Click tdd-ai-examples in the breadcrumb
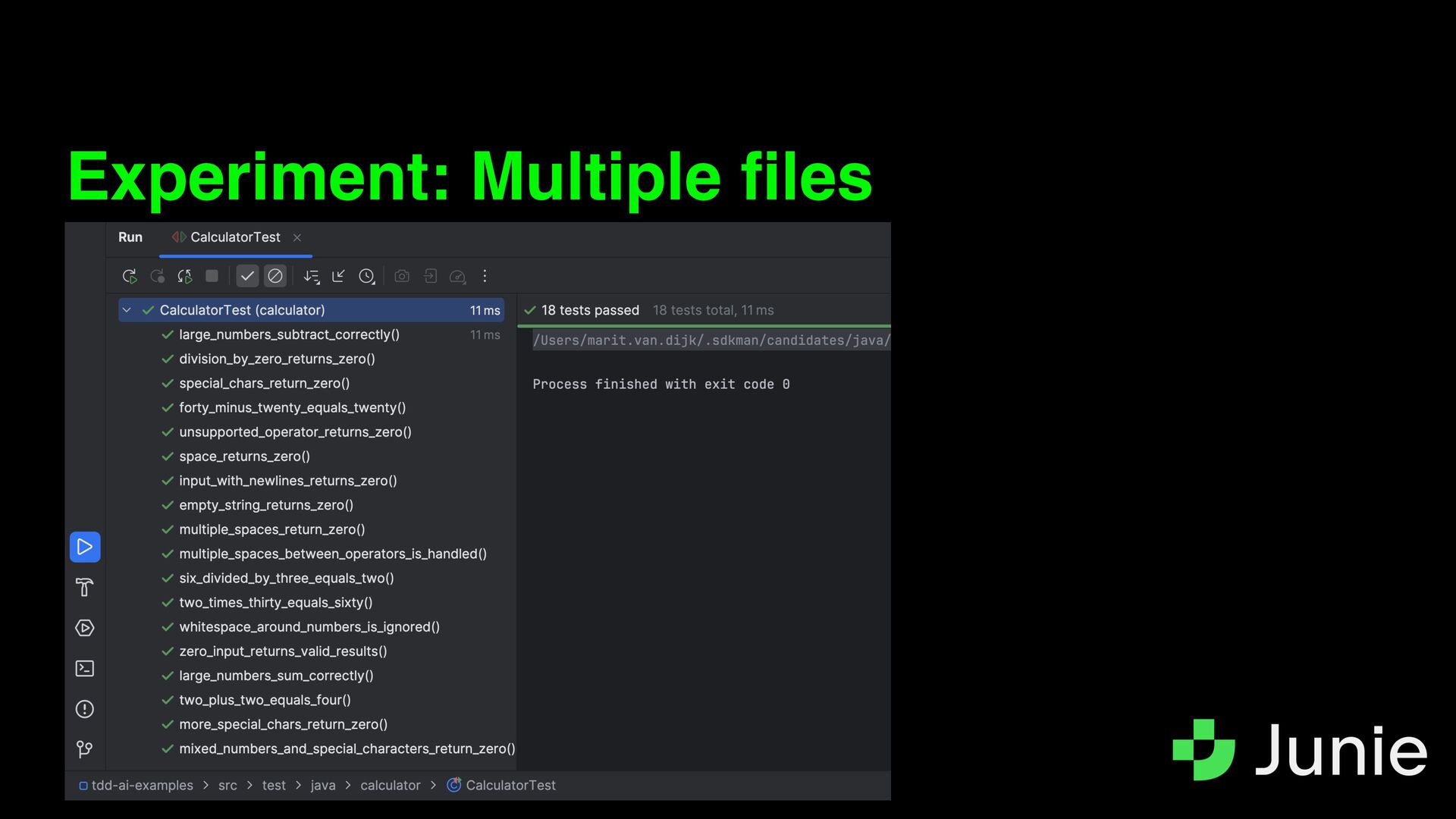 coord(142,786)
